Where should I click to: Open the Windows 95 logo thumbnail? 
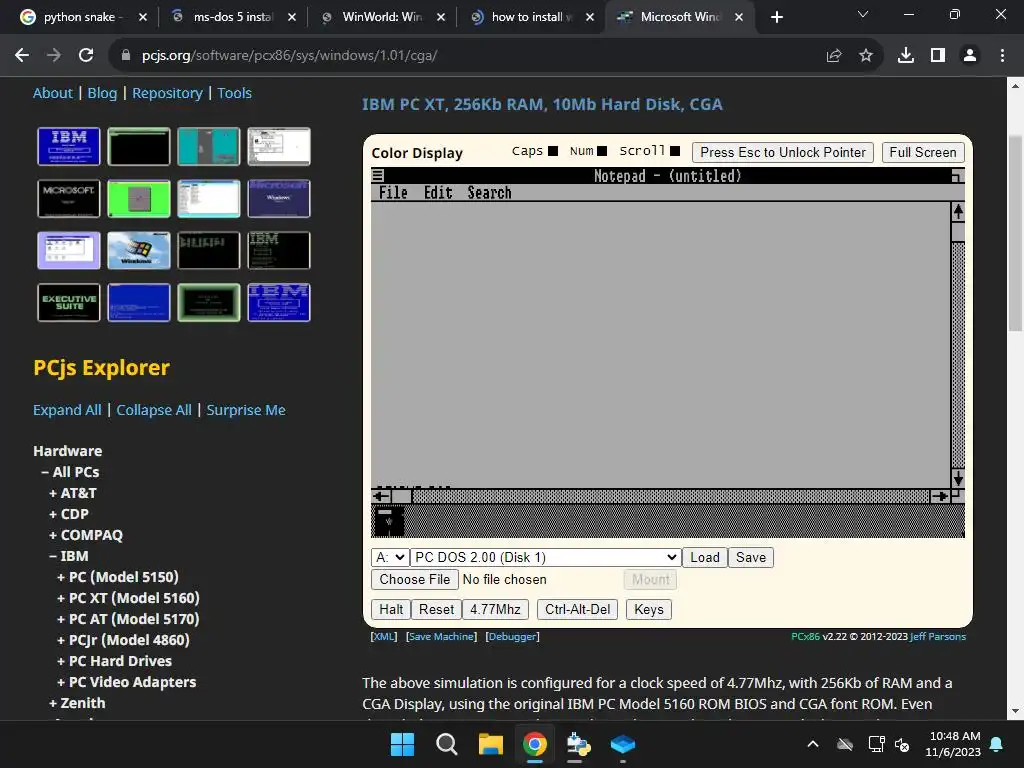pos(138,250)
